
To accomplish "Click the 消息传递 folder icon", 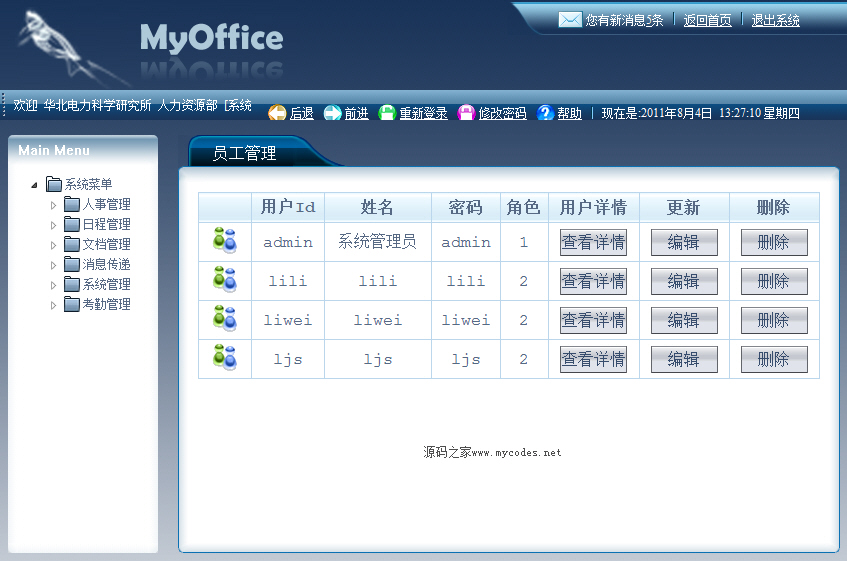I will click(x=72, y=264).
